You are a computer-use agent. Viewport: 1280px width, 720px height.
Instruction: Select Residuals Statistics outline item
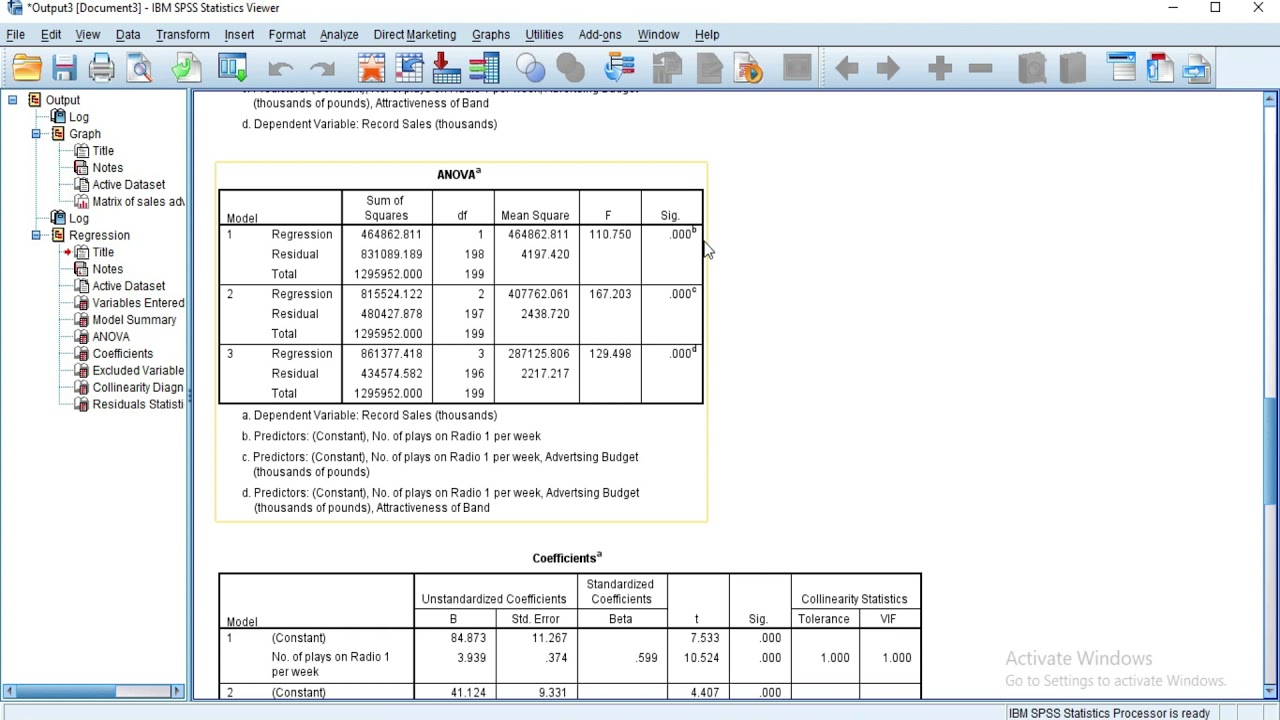[x=138, y=405]
